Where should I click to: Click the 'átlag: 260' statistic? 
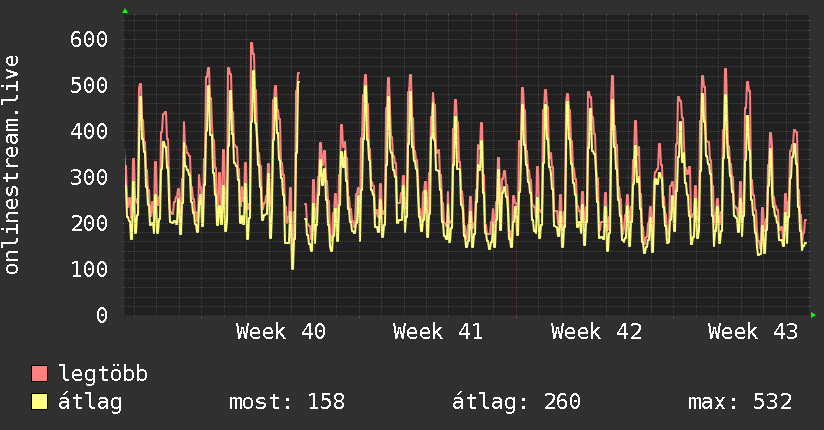[516, 402]
